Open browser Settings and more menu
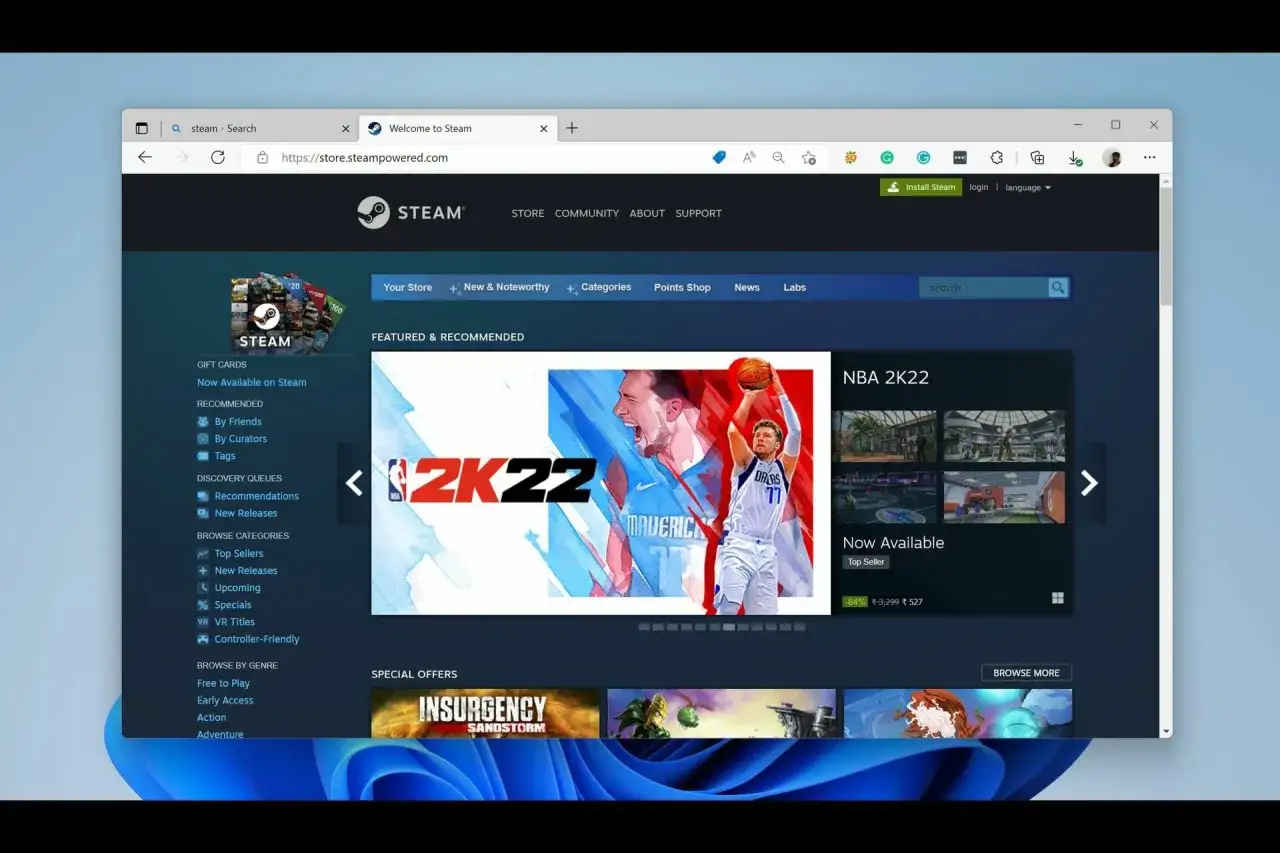The image size is (1280, 853). coord(1150,157)
